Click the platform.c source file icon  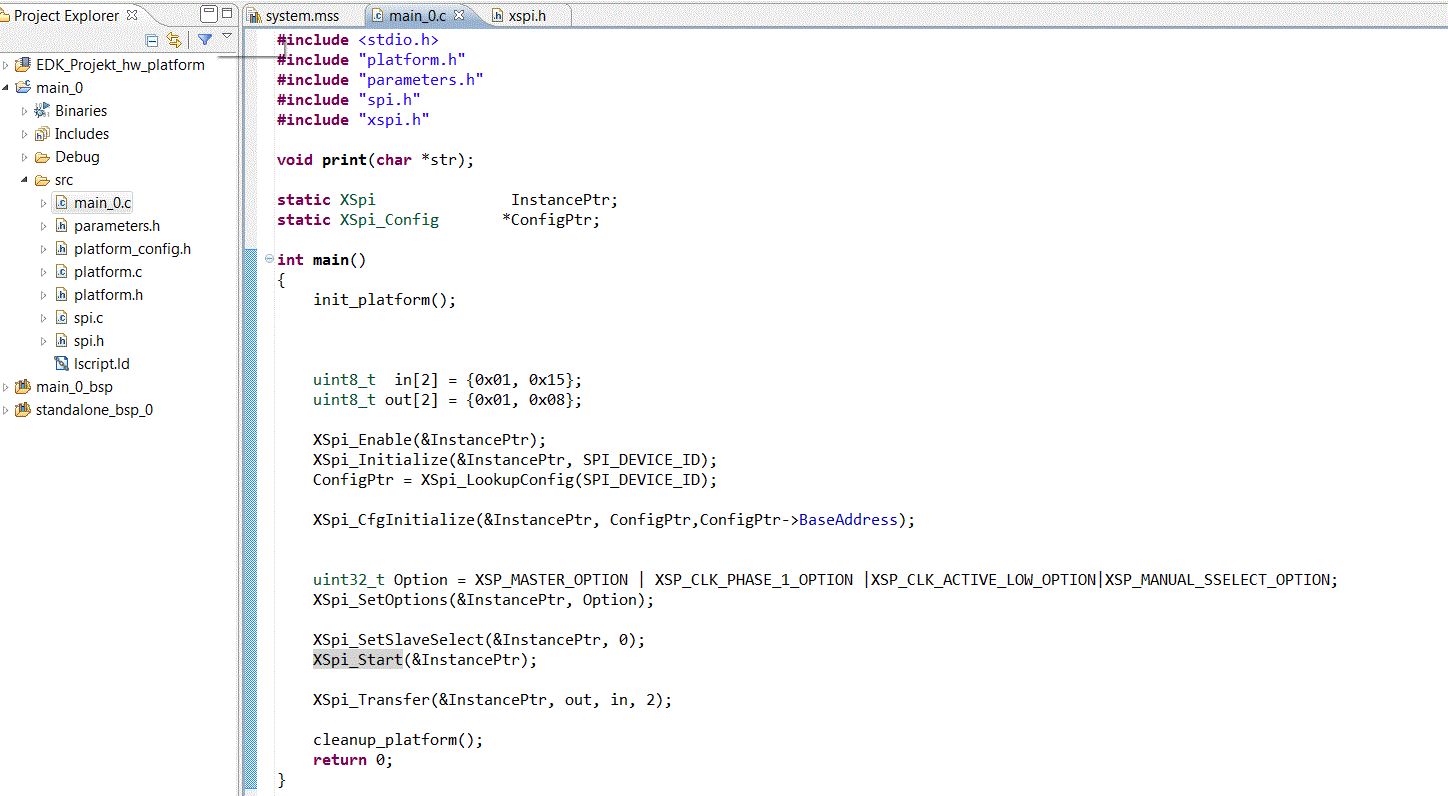pos(61,272)
